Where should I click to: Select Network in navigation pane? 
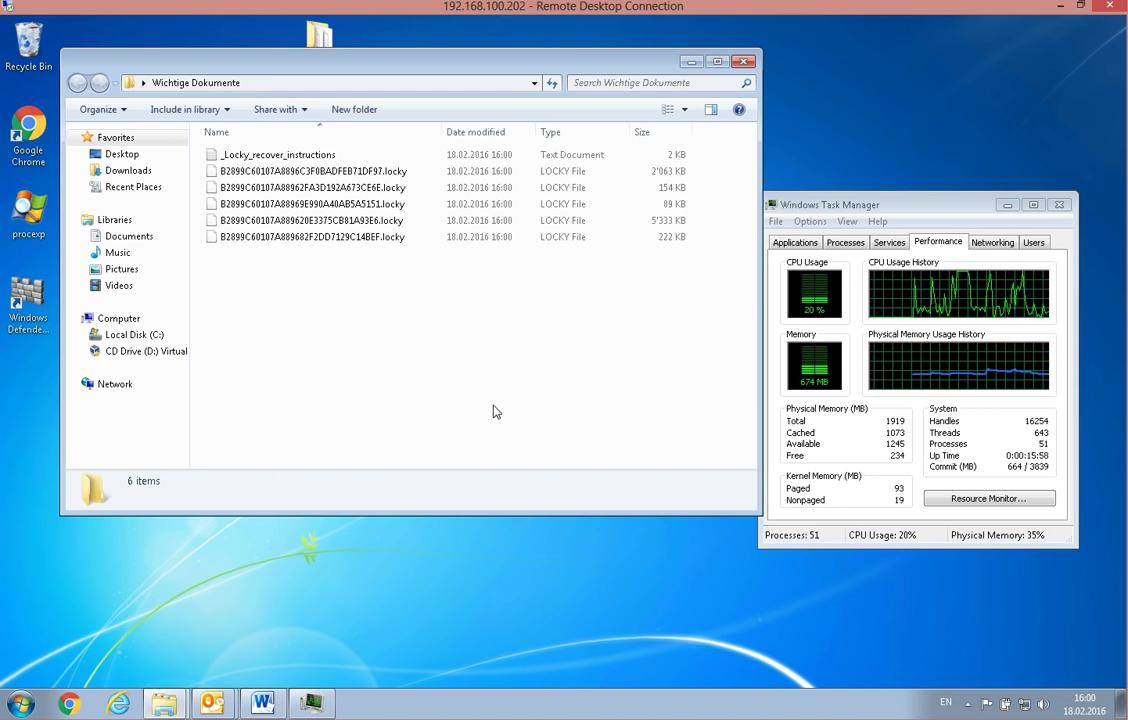[115, 384]
